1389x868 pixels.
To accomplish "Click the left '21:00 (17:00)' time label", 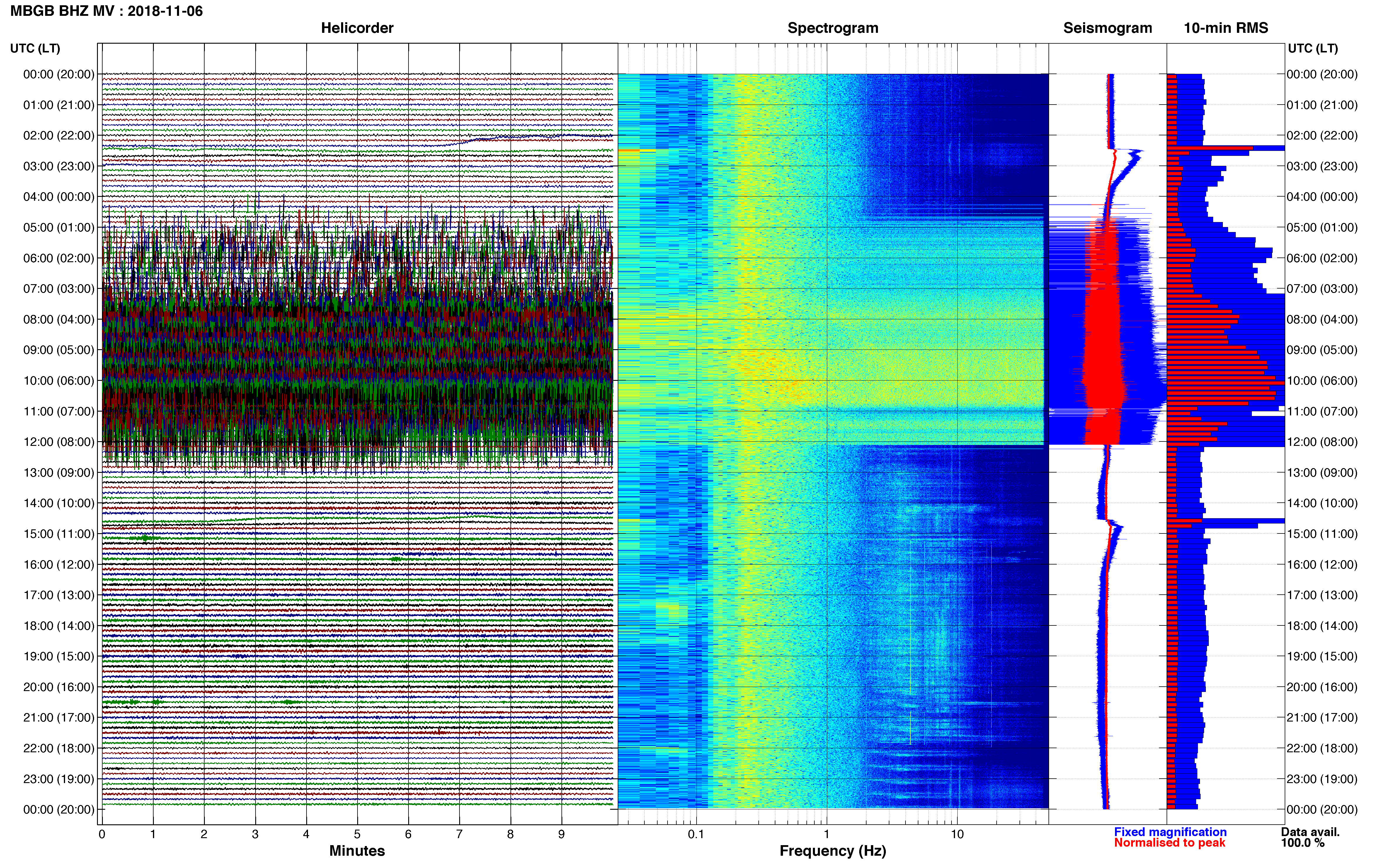I will coord(59,718).
